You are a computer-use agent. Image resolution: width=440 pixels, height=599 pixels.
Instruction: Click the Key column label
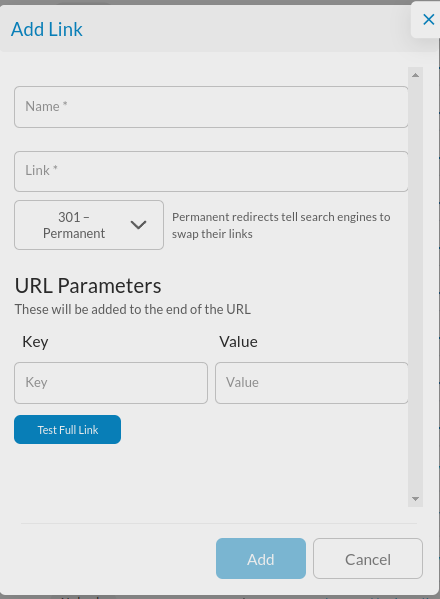coord(35,342)
